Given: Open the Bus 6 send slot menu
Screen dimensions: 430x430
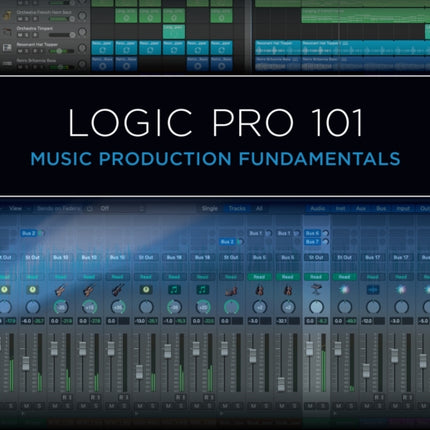Looking at the screenshot, I should coord(312,233).
